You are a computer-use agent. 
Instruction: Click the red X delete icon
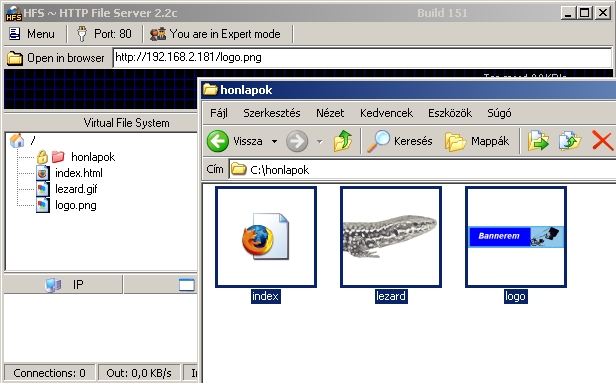point(603,141)
